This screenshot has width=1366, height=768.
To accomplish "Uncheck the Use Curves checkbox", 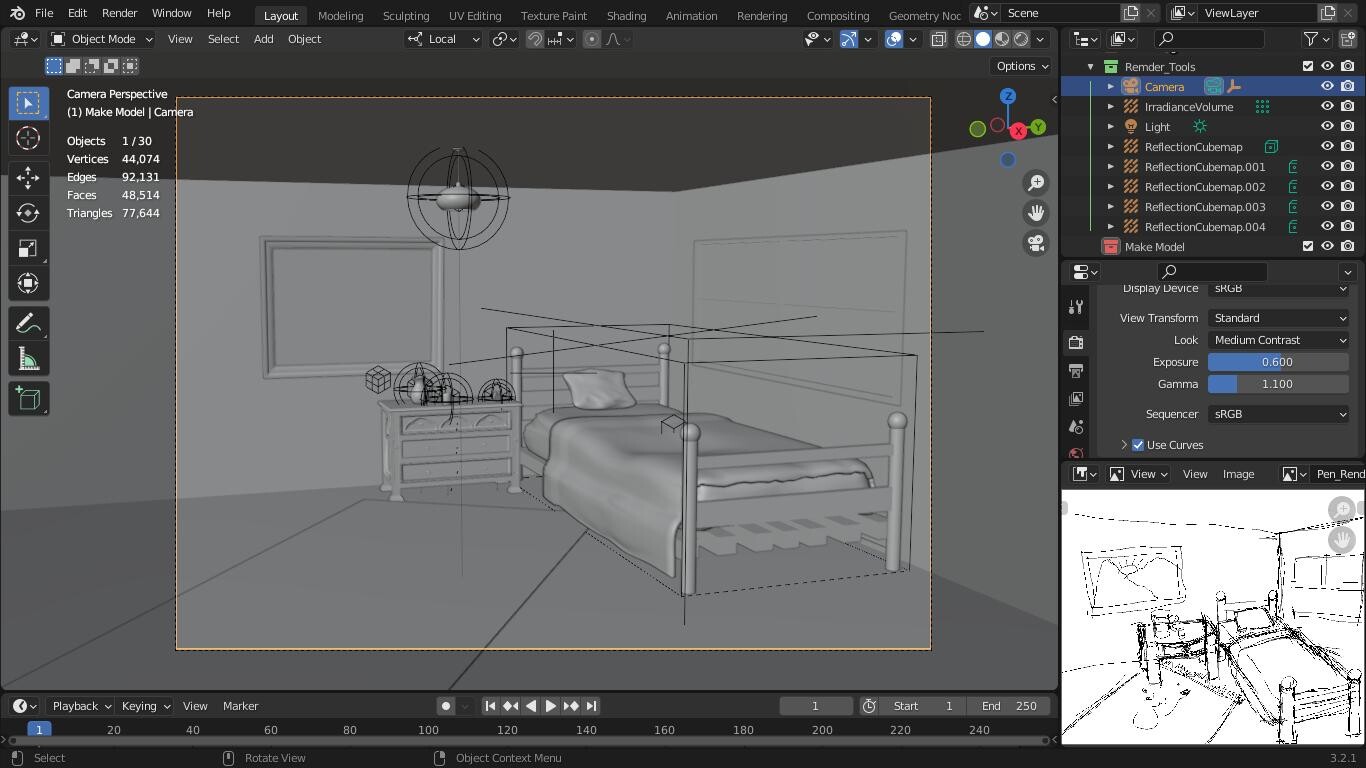I will click(1138, 445).
